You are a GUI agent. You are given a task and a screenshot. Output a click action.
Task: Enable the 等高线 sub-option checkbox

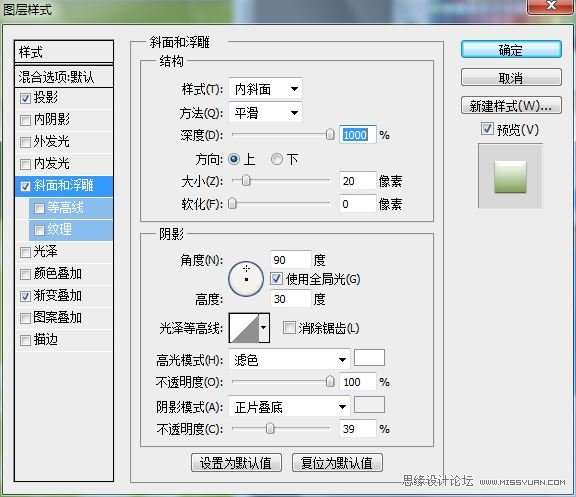click(39, 208)
